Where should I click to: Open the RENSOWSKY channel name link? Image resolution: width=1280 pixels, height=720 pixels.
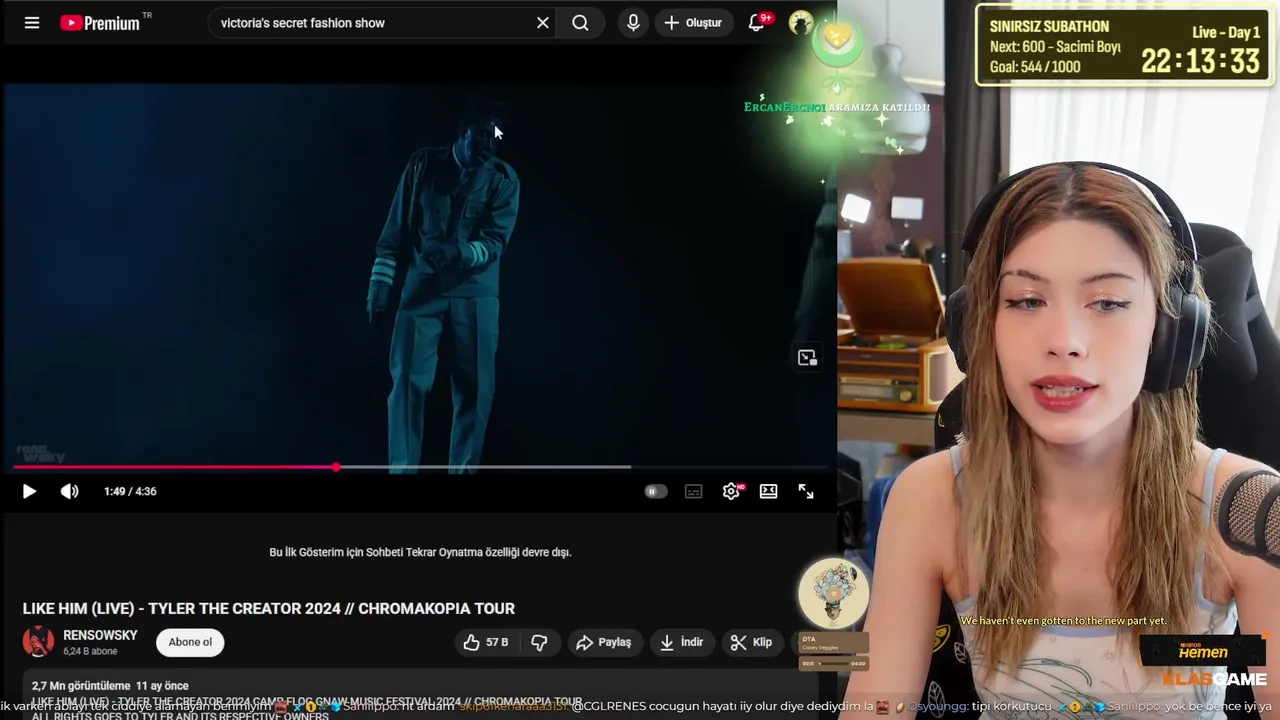pyautogui.click(x=100, y=635)
